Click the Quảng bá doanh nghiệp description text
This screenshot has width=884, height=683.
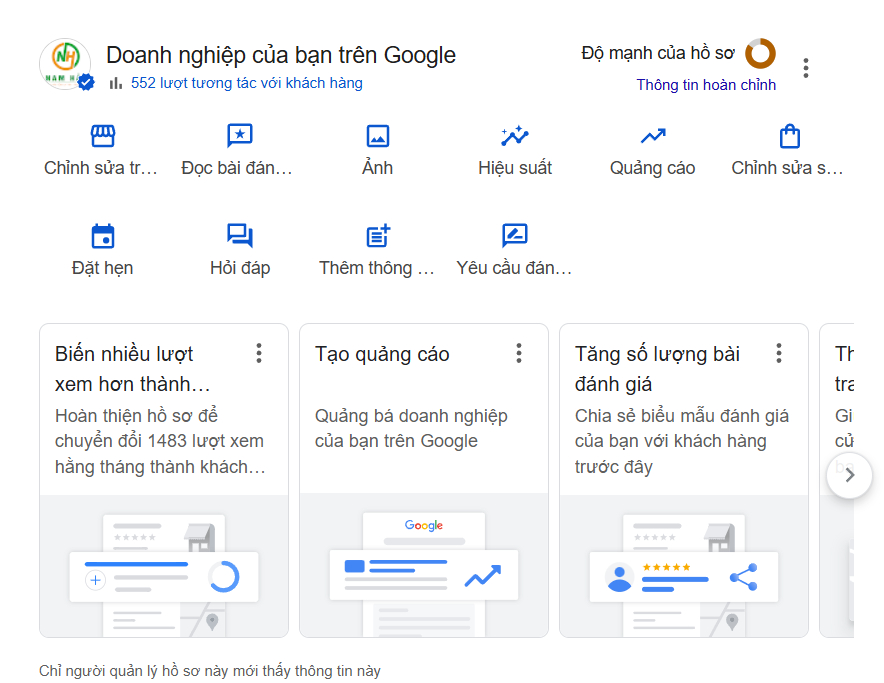coord(411,428)
